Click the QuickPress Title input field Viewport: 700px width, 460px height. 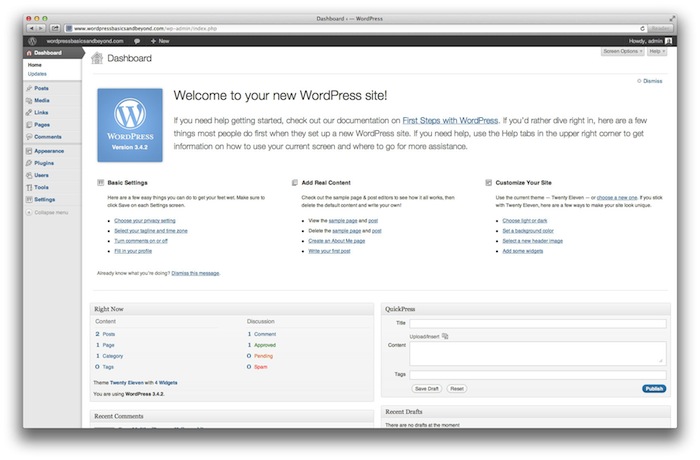(538, 323)
